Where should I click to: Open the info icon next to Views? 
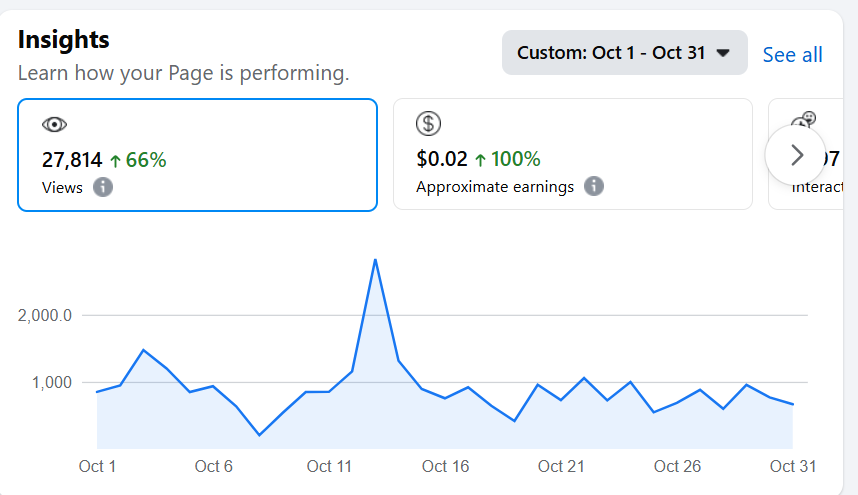pyautogui.click(x=103, y=187)
